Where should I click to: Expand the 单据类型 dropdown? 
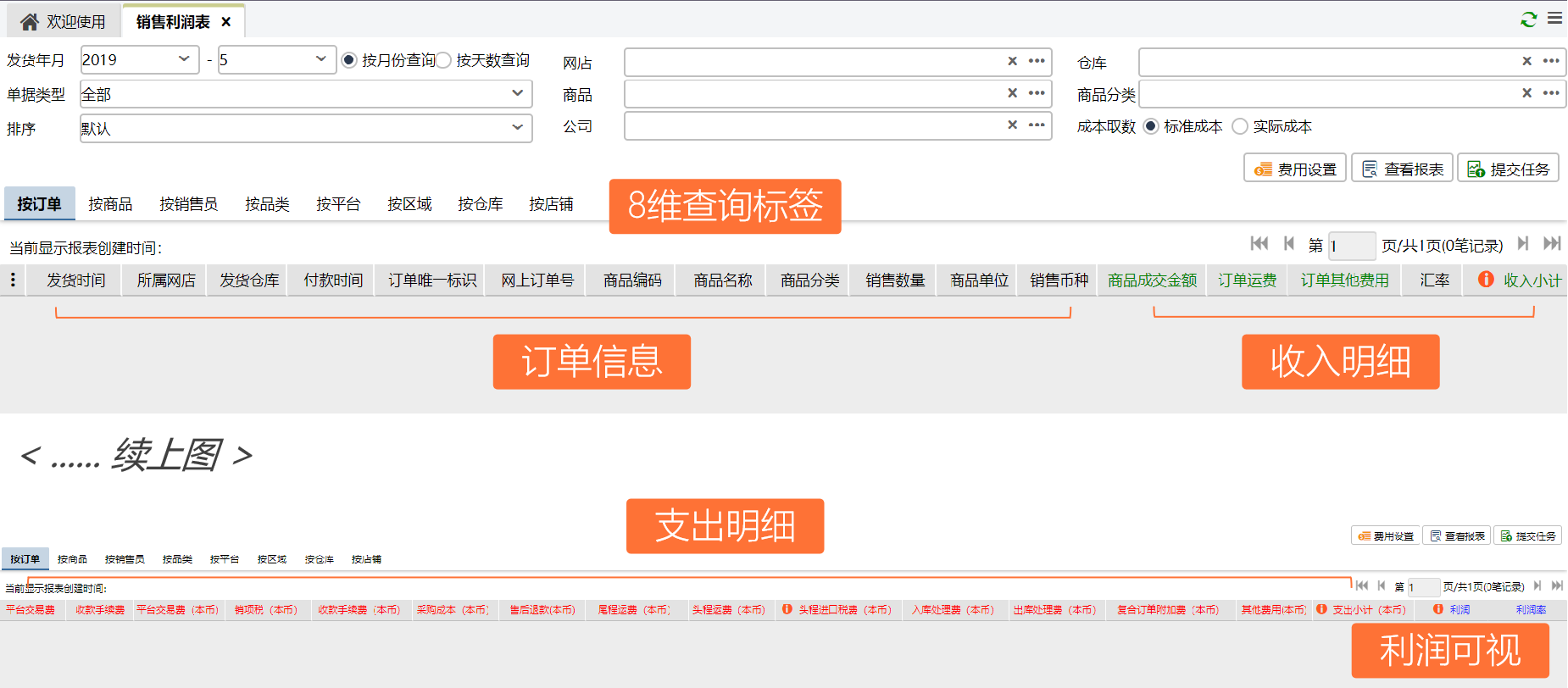[x=306, y=94]
